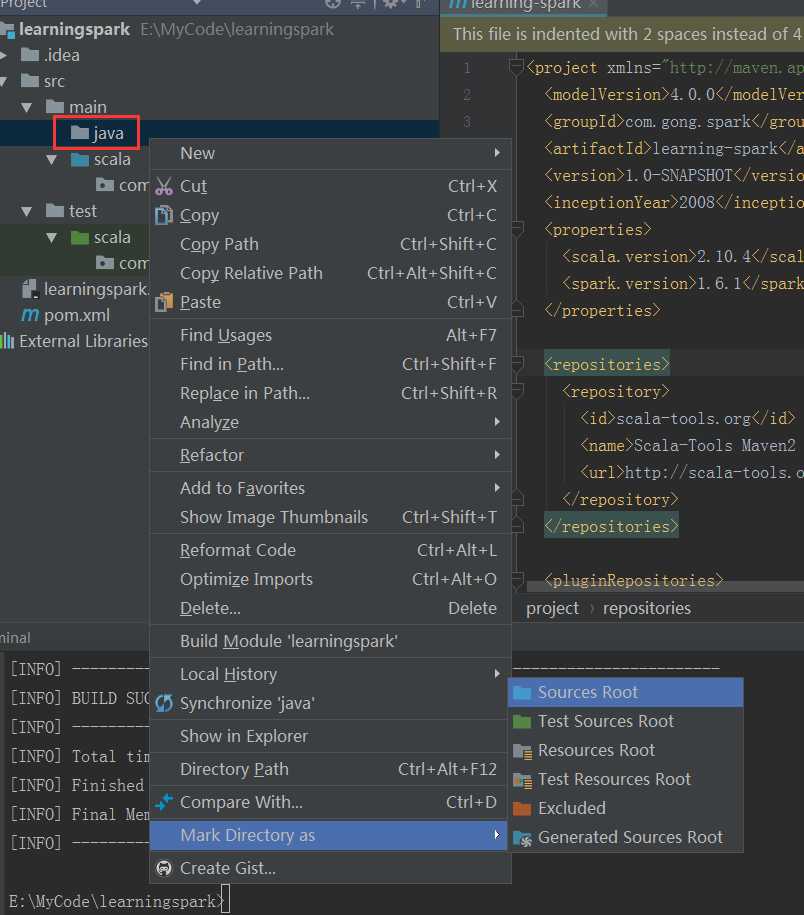Click the Compare With arrows icon

[164, 802]
